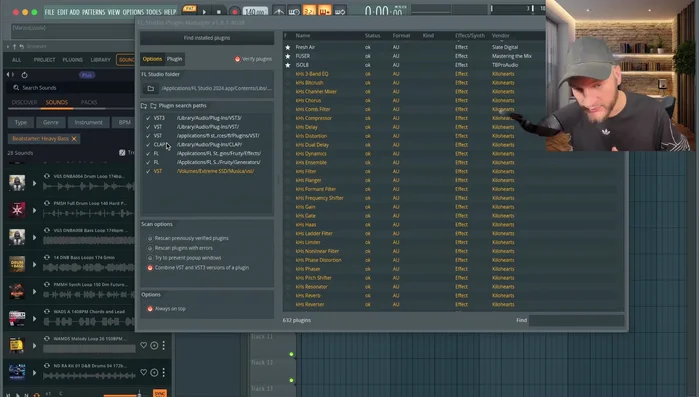699x397 pixels.
Task: Start playback with the transport play button
Action: tap(204, 12)
